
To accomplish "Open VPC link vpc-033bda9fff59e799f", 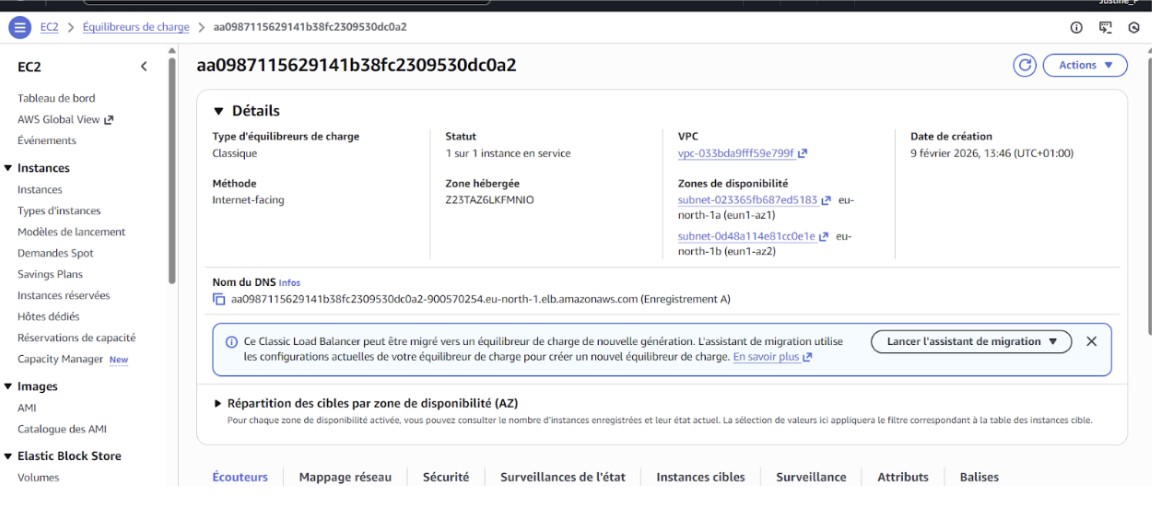I will [x=736, y=154].
